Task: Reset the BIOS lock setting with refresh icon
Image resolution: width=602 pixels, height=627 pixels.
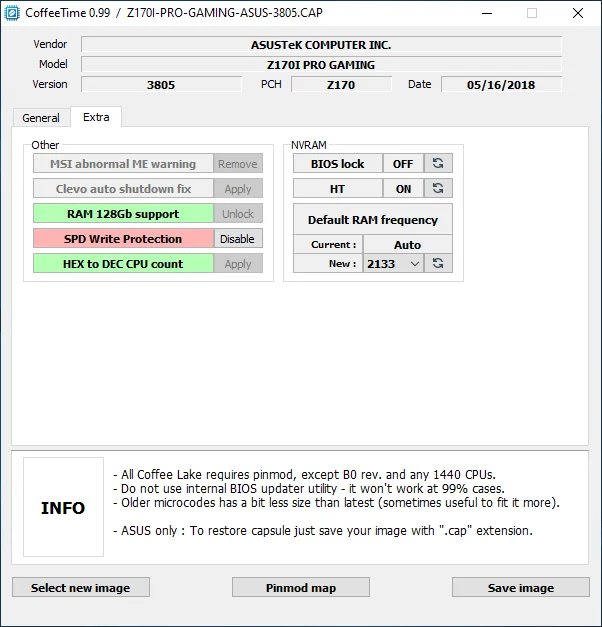Action: (438, 163)
